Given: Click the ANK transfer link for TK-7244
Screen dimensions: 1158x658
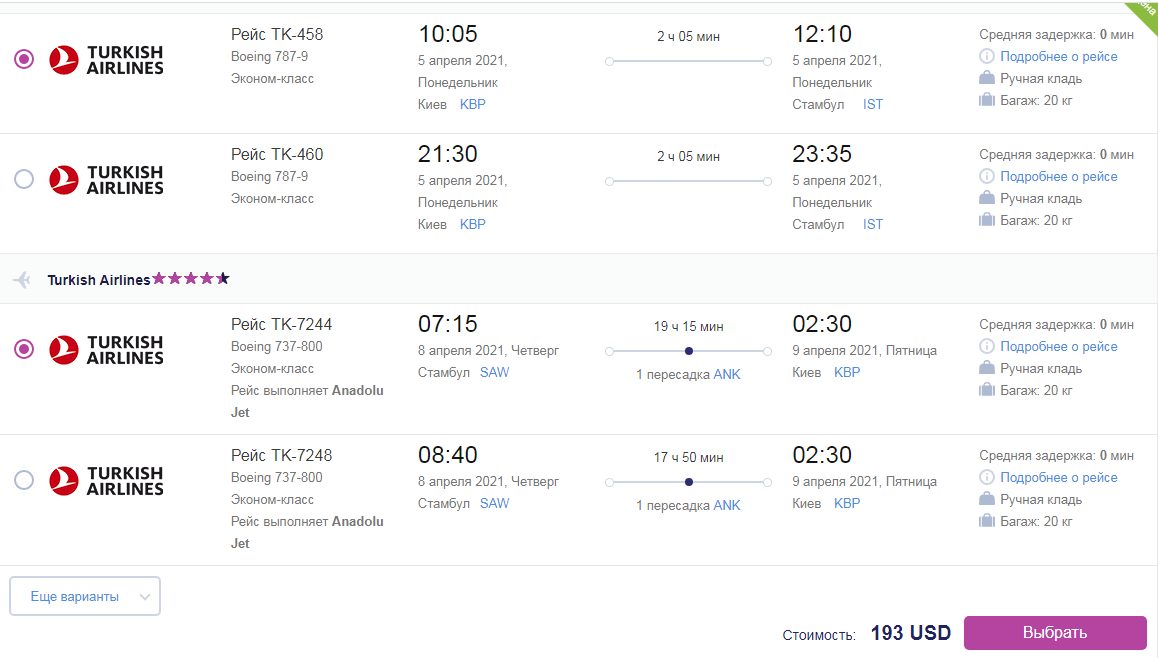Looking at the screenshot, I should [x=727, y=374].
